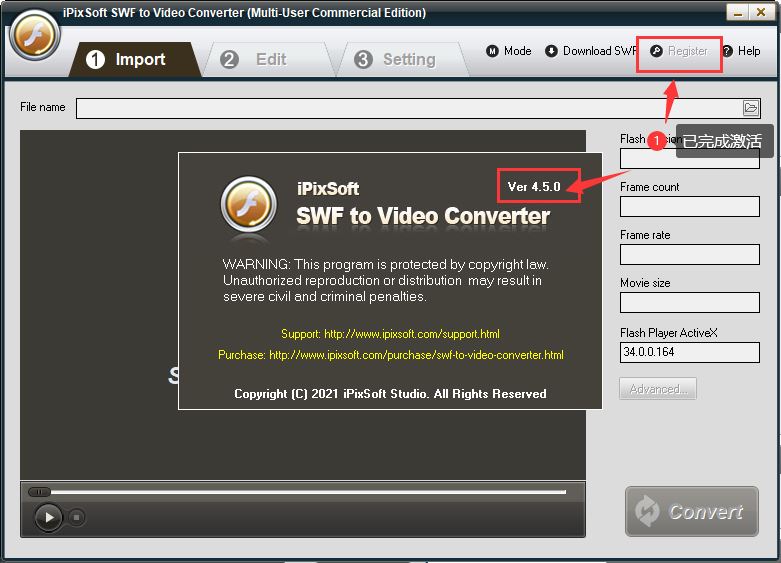Click the Frame rate field
The image size is (781, 563).
point(690,254)
